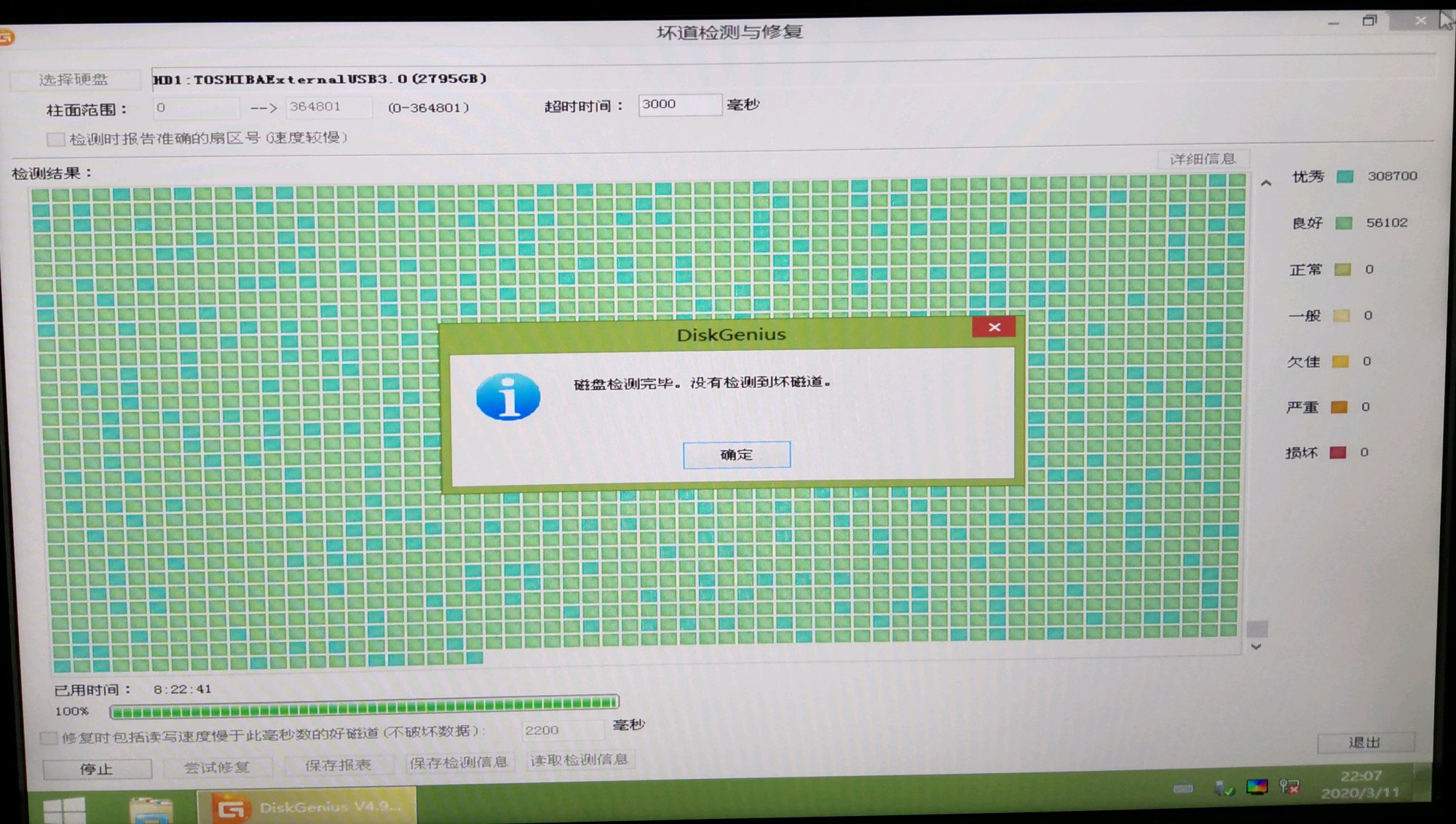The image size is (1456, 824).
Task: Open File Explorer from the taskbar
Action: 151,810
